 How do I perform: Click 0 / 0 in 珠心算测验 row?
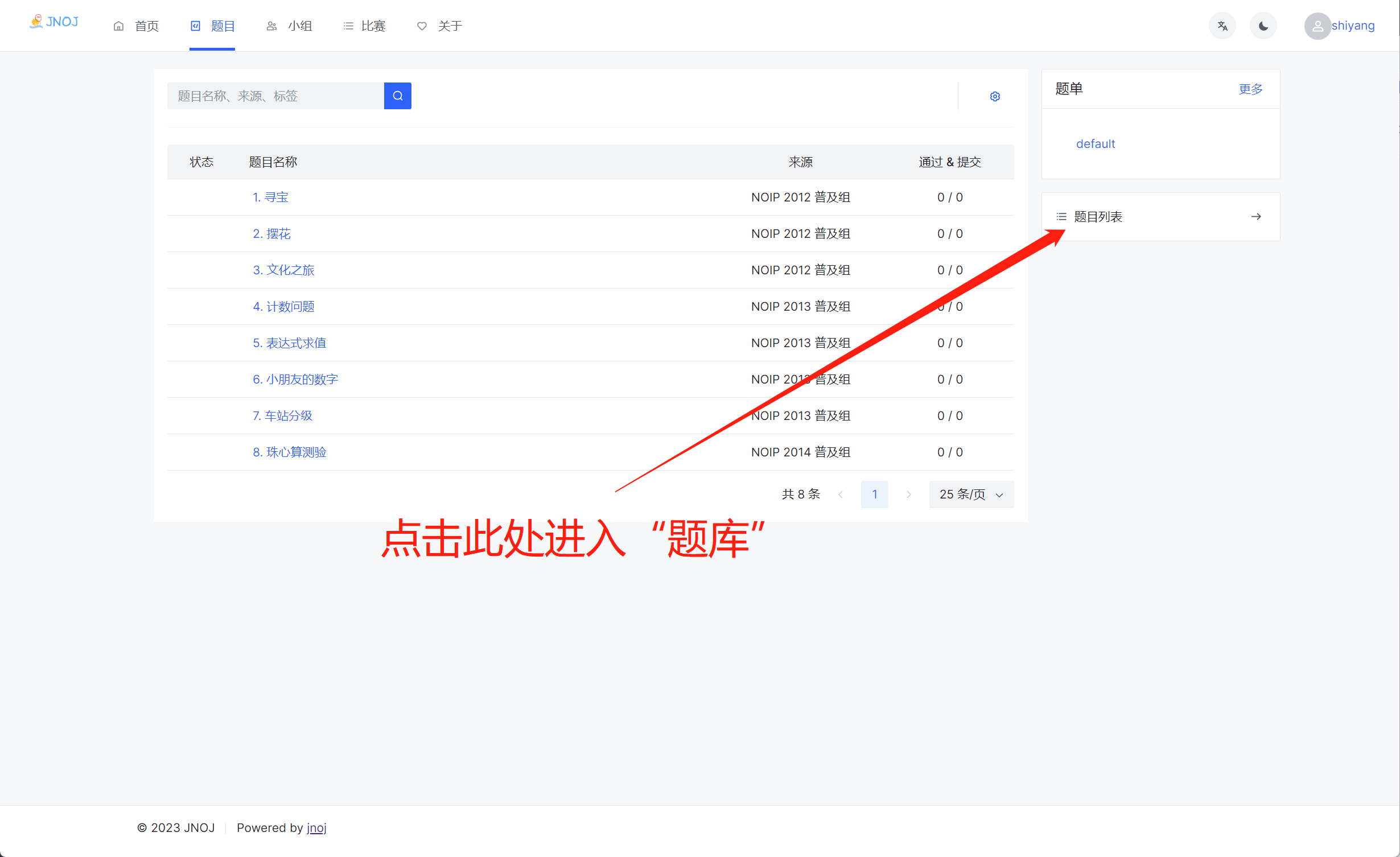(x=950, y=452)
